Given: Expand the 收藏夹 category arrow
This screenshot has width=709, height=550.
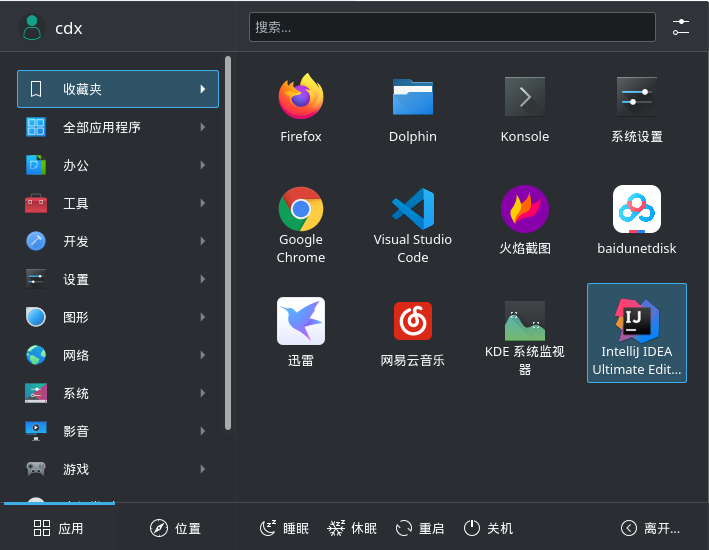Looking at the screenshot, I should click(203, 89).
